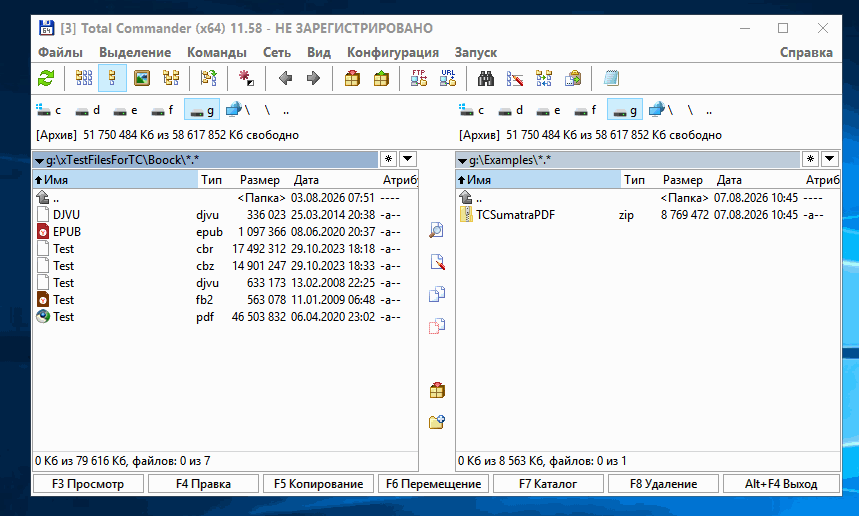Image resolution: width=859 pixels, height=516 pixels.
Task: Click F5 Копирование button
Action: coord(318,484)
